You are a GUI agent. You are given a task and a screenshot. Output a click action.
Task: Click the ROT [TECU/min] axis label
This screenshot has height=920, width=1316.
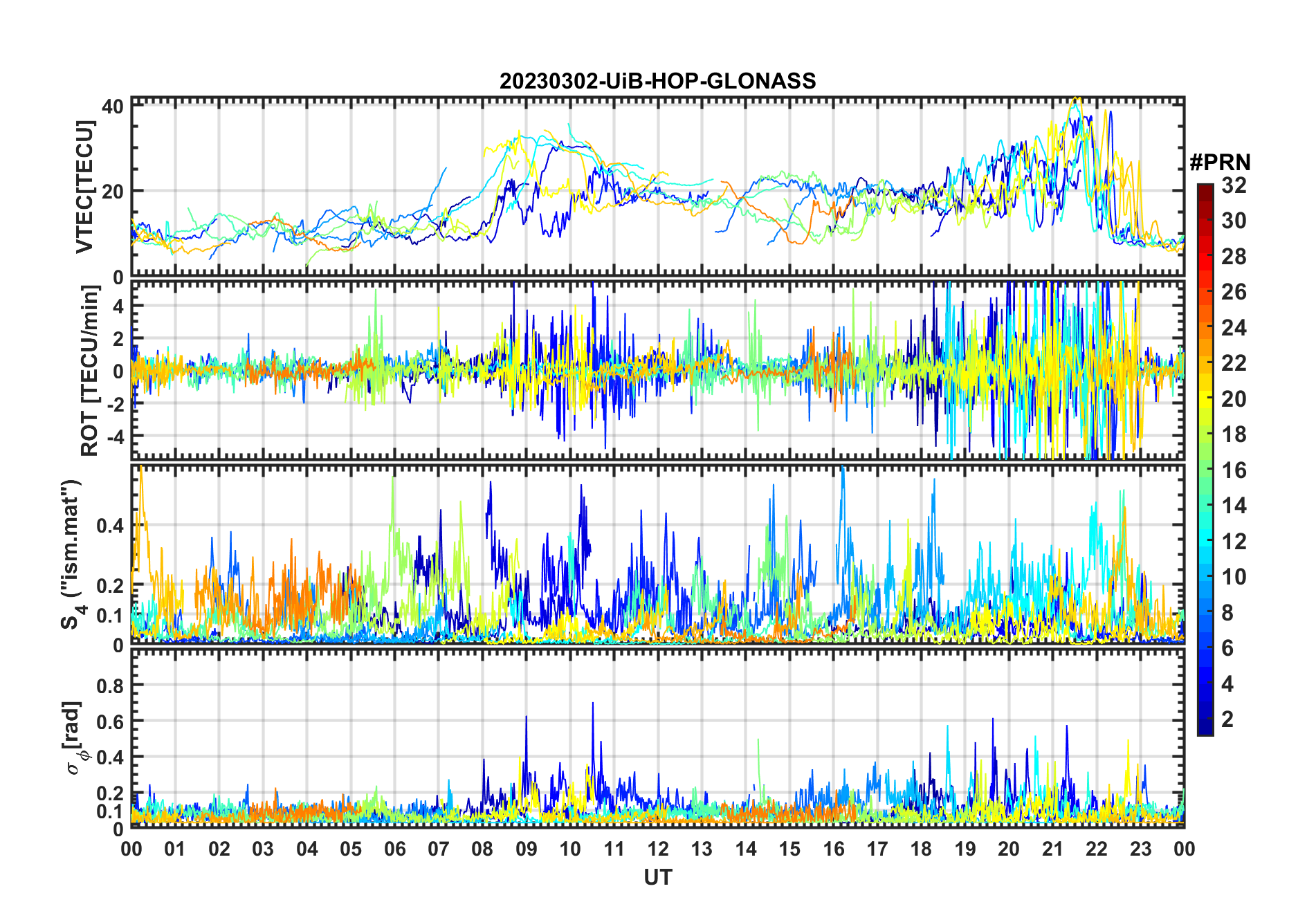coord(89,371)
